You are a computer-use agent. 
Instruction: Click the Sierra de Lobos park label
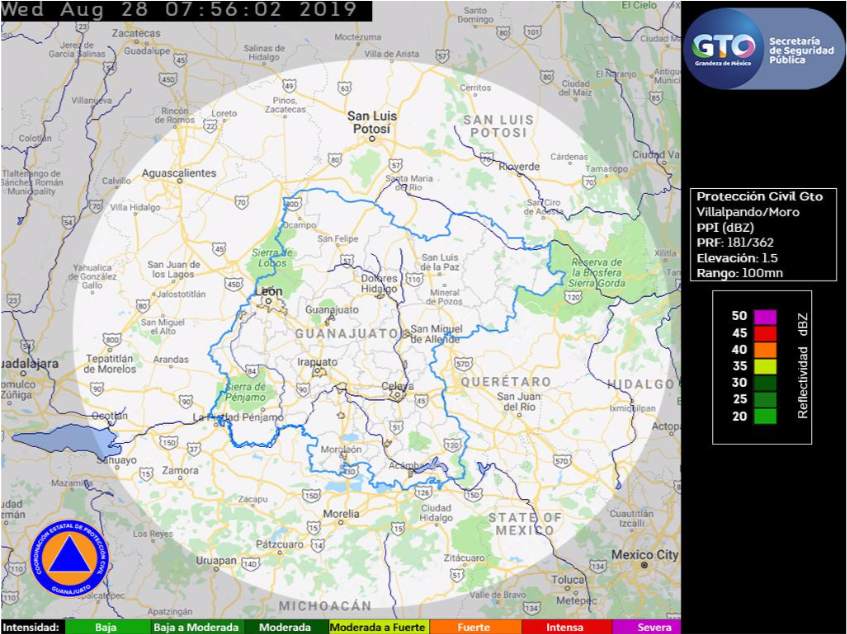272,258
